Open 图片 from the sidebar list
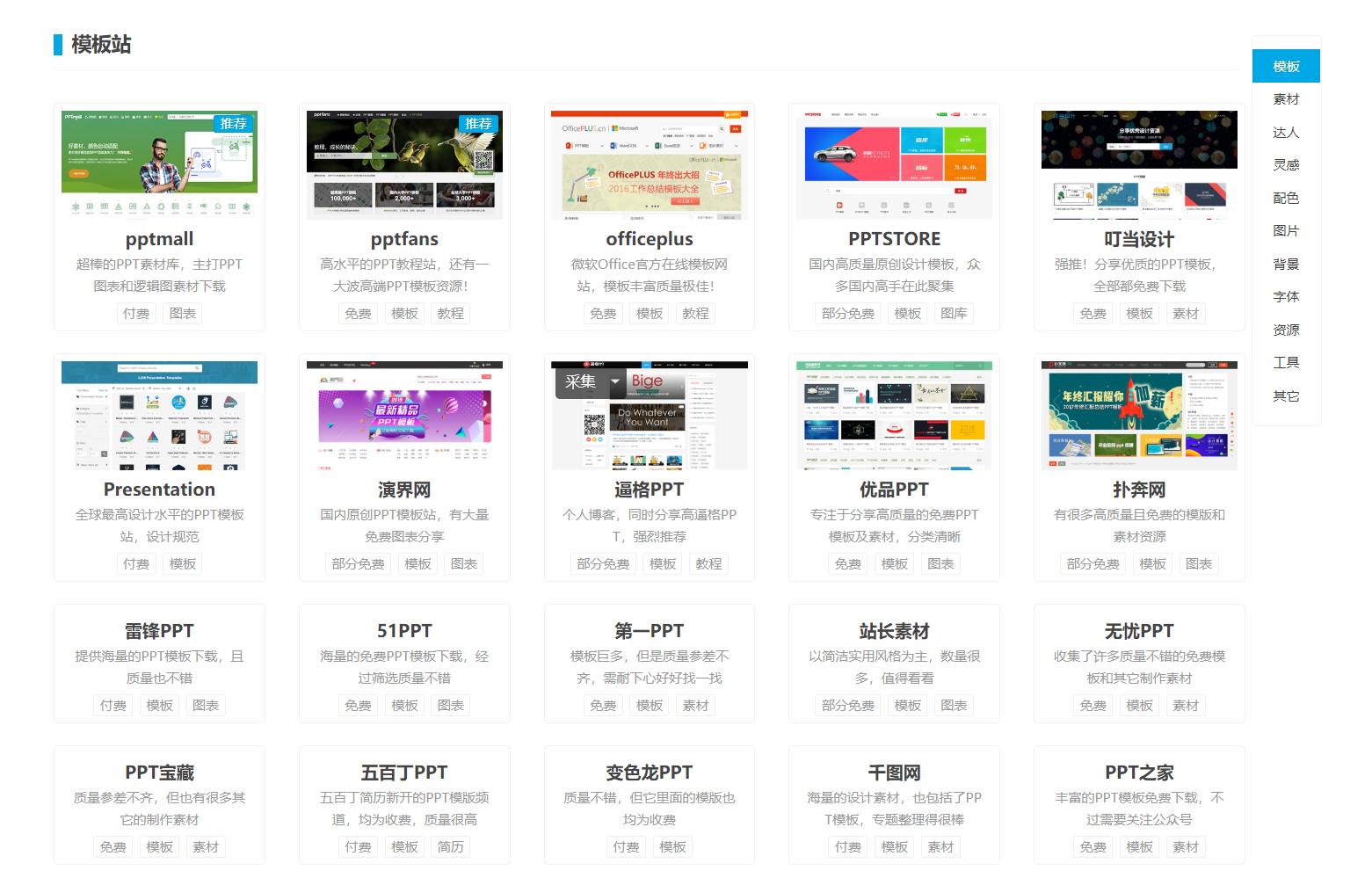 point(1286,231)
